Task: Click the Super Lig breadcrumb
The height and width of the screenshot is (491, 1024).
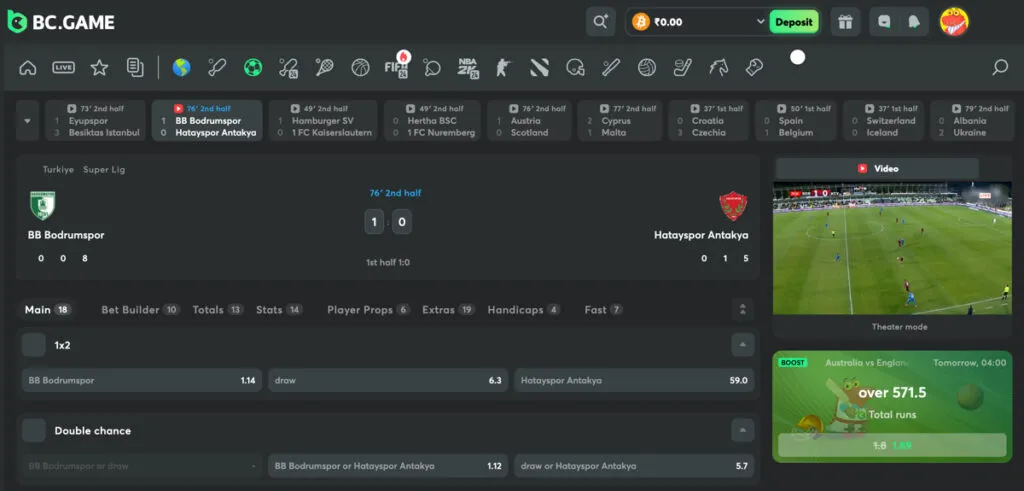Action: [104, 170]
